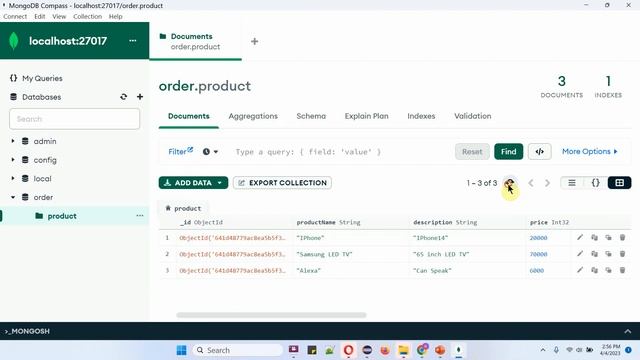Open the Windows Start menu
The image size is (640, 360).
pos(181,350)
